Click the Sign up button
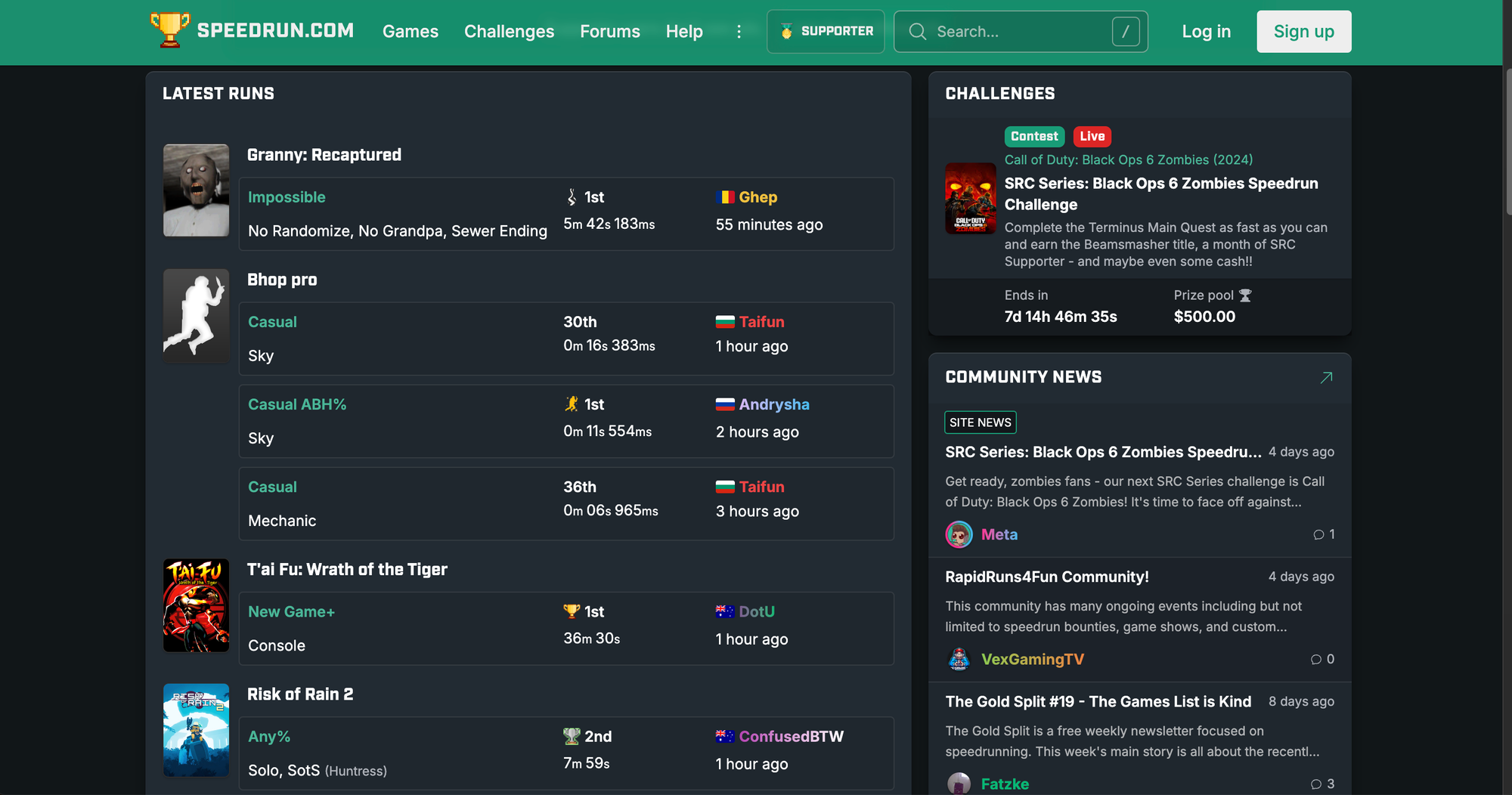1512x795 pixels. (1304, 31)
